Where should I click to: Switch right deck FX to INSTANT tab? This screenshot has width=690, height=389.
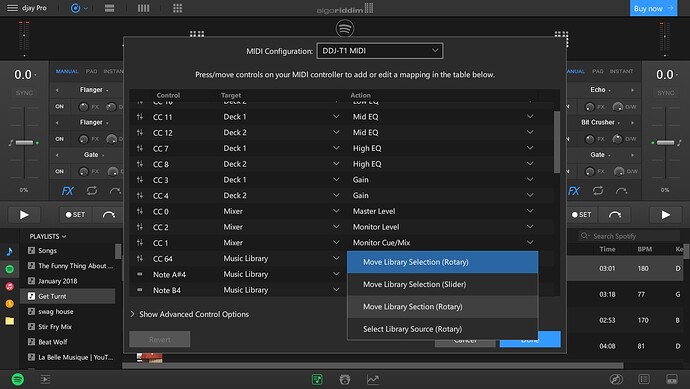click(x=621, y=71)
